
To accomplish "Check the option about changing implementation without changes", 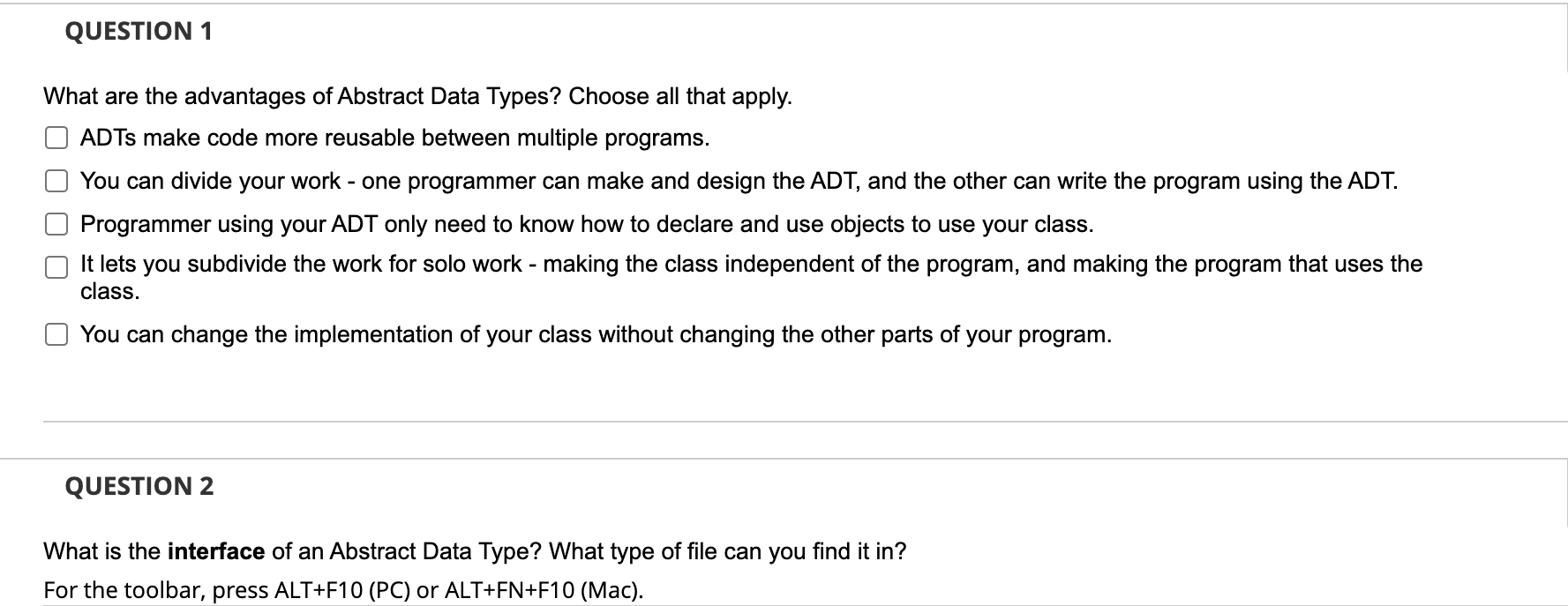I will click(x=56, y=333).
